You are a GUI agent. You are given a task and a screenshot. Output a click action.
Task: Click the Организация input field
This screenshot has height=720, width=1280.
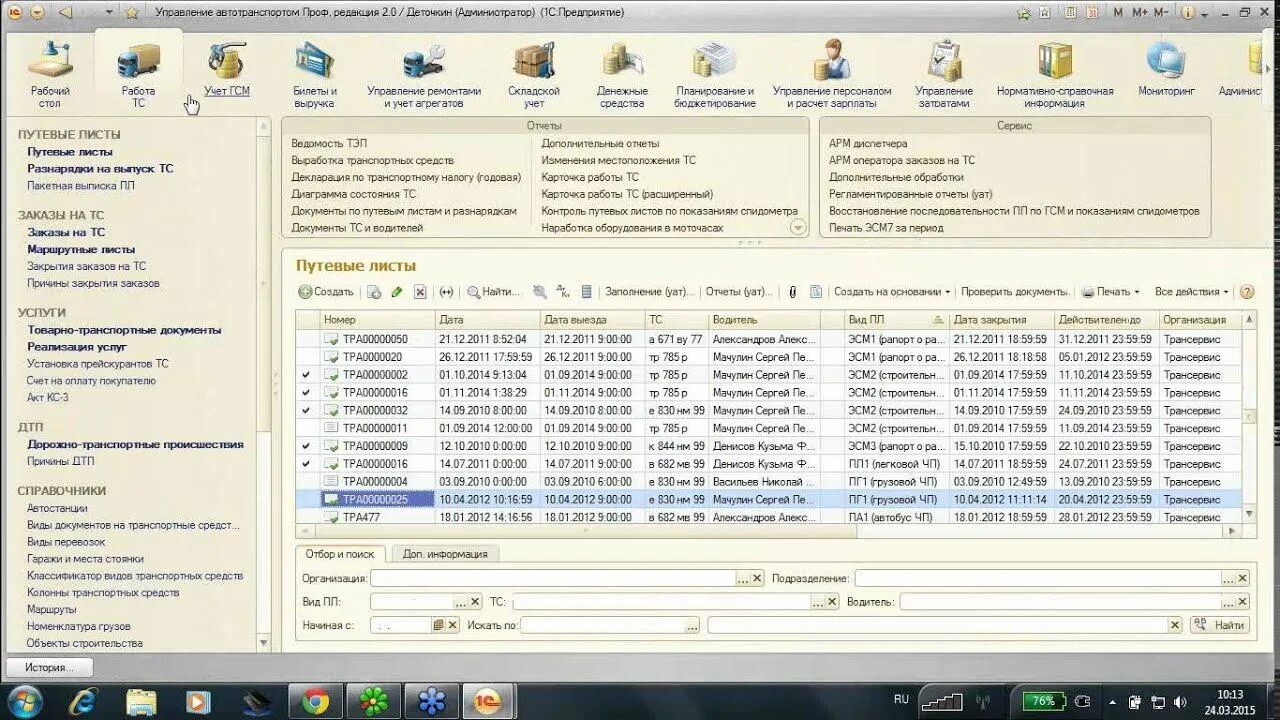point(553,578)
